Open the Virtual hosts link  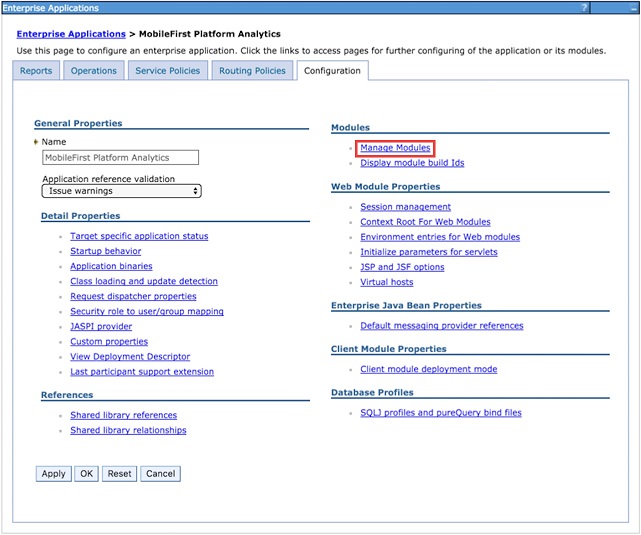tap(387, 282)
